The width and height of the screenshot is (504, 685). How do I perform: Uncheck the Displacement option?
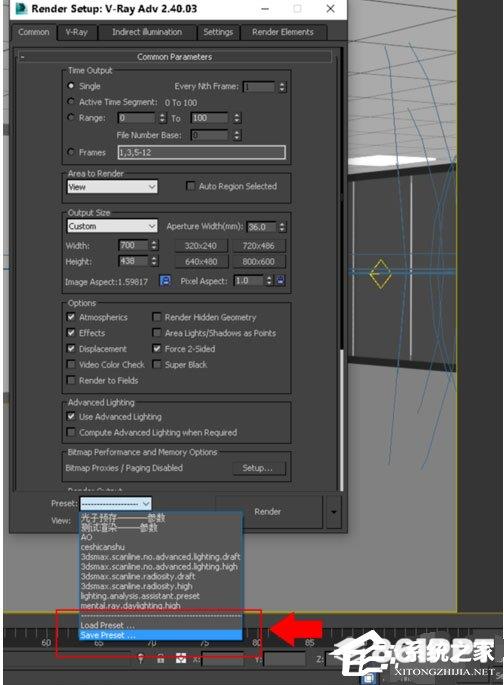coord(71,348)
